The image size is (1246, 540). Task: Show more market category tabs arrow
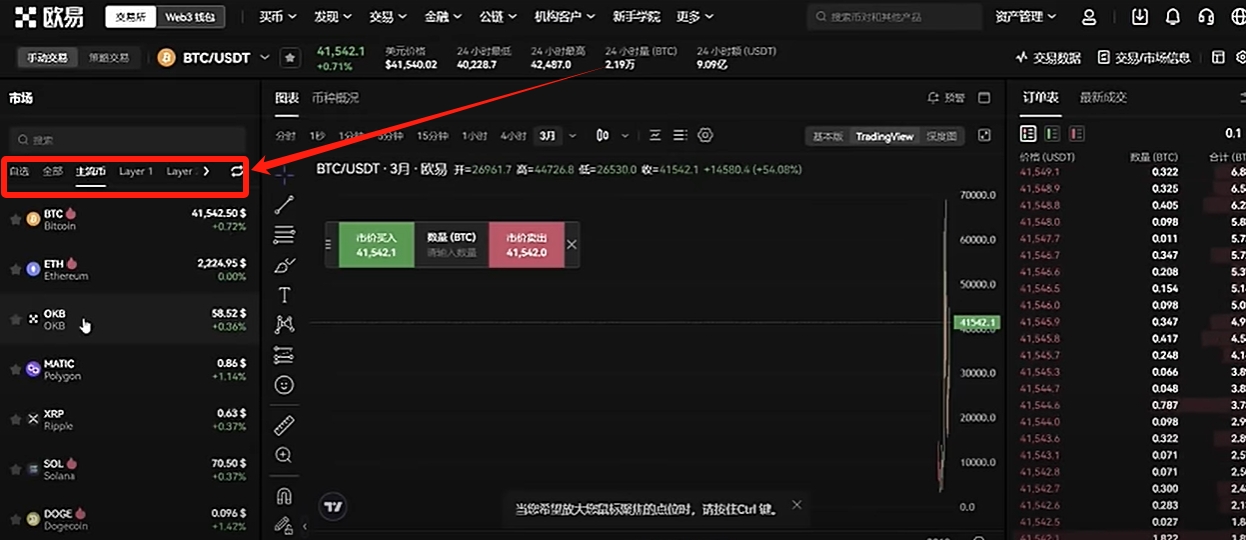206,171
